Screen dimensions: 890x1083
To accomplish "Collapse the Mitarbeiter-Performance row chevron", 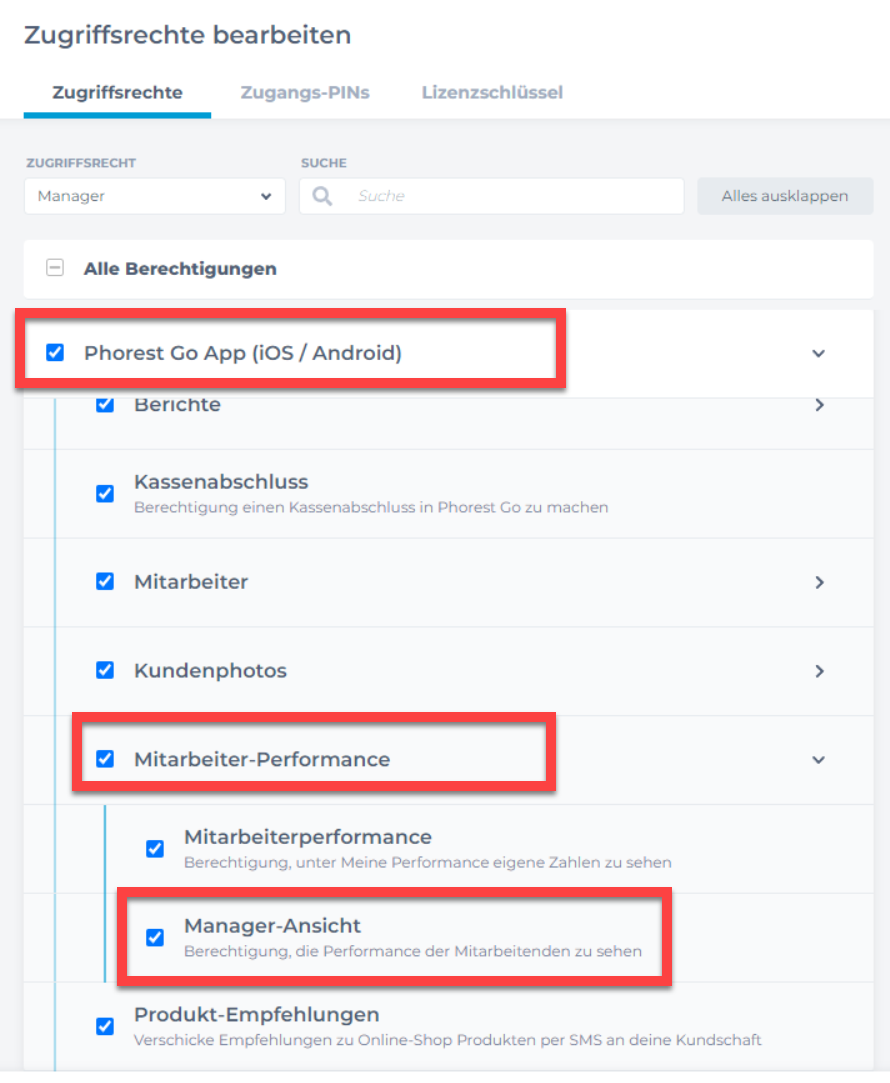I will [x=819, y=760].
